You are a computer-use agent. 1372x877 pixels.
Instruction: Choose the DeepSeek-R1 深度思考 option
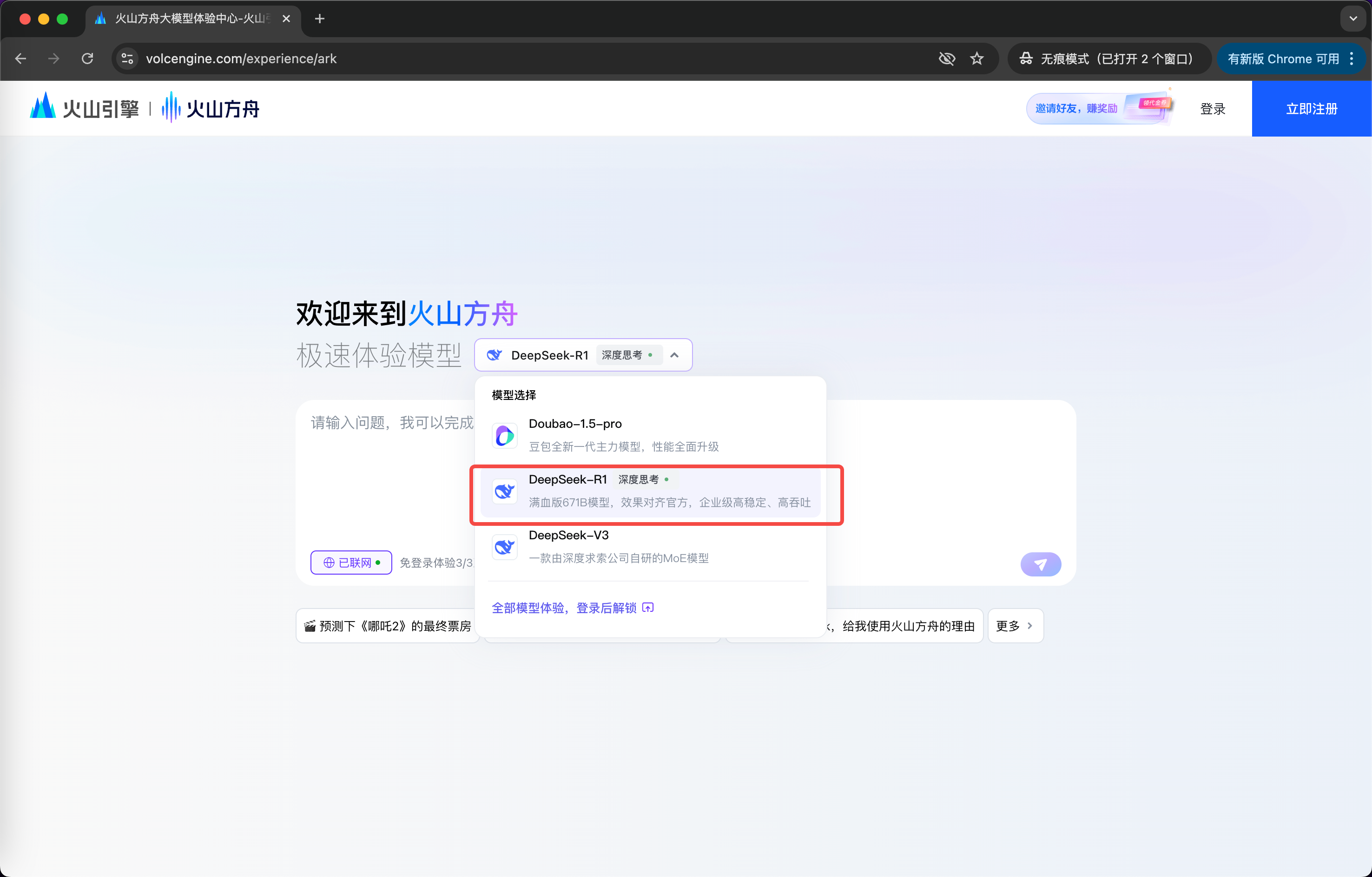(650, 491)
